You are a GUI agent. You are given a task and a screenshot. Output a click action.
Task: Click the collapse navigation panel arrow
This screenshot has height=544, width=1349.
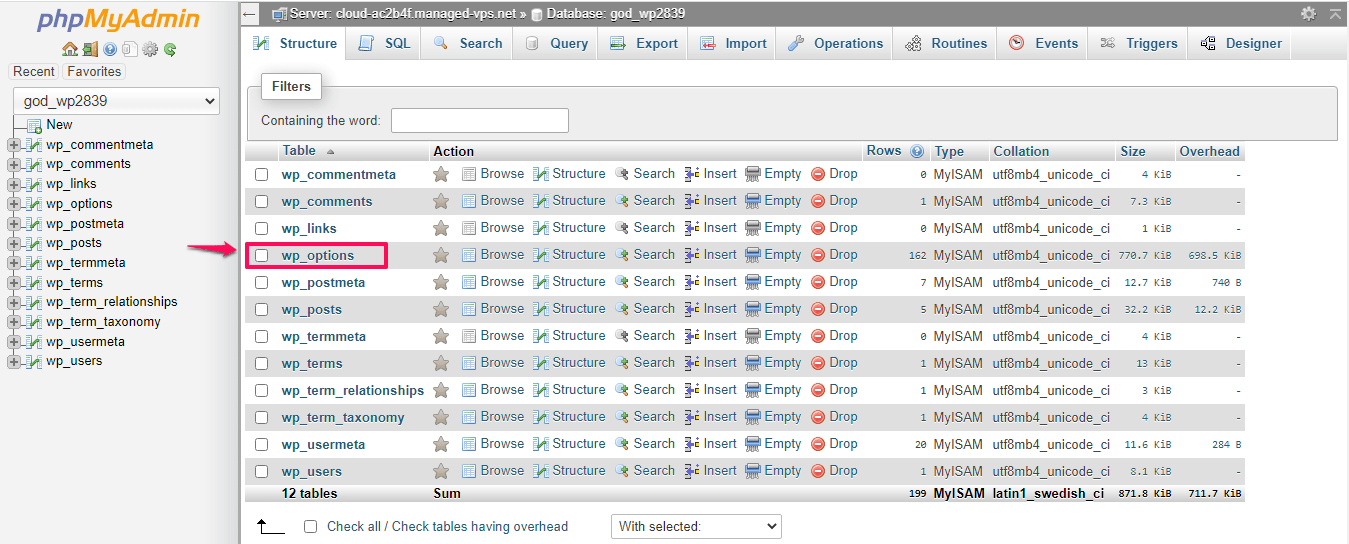(250, 14)
